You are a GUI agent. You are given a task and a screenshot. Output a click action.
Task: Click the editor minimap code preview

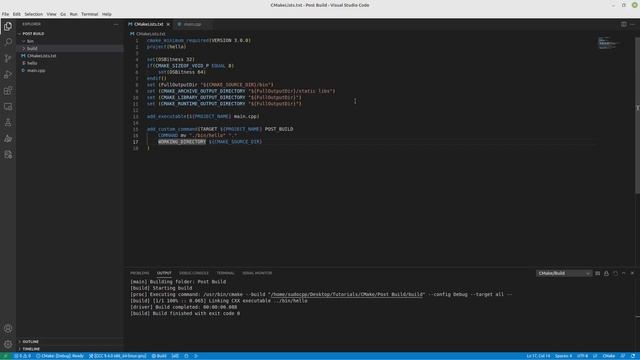click(x=608, y=42)
